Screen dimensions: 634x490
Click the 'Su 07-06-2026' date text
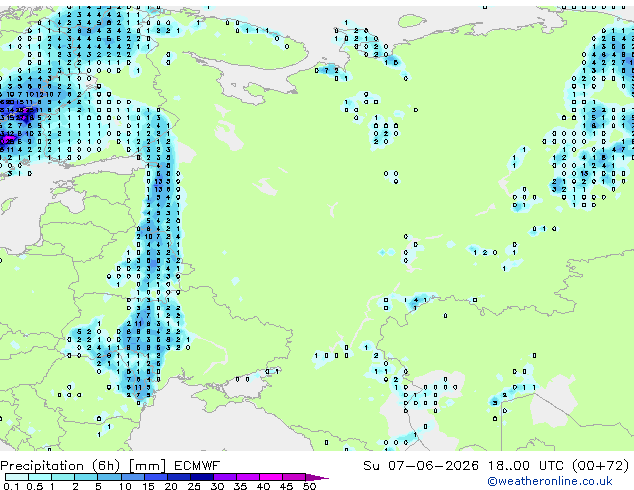(x=421, y=466)
